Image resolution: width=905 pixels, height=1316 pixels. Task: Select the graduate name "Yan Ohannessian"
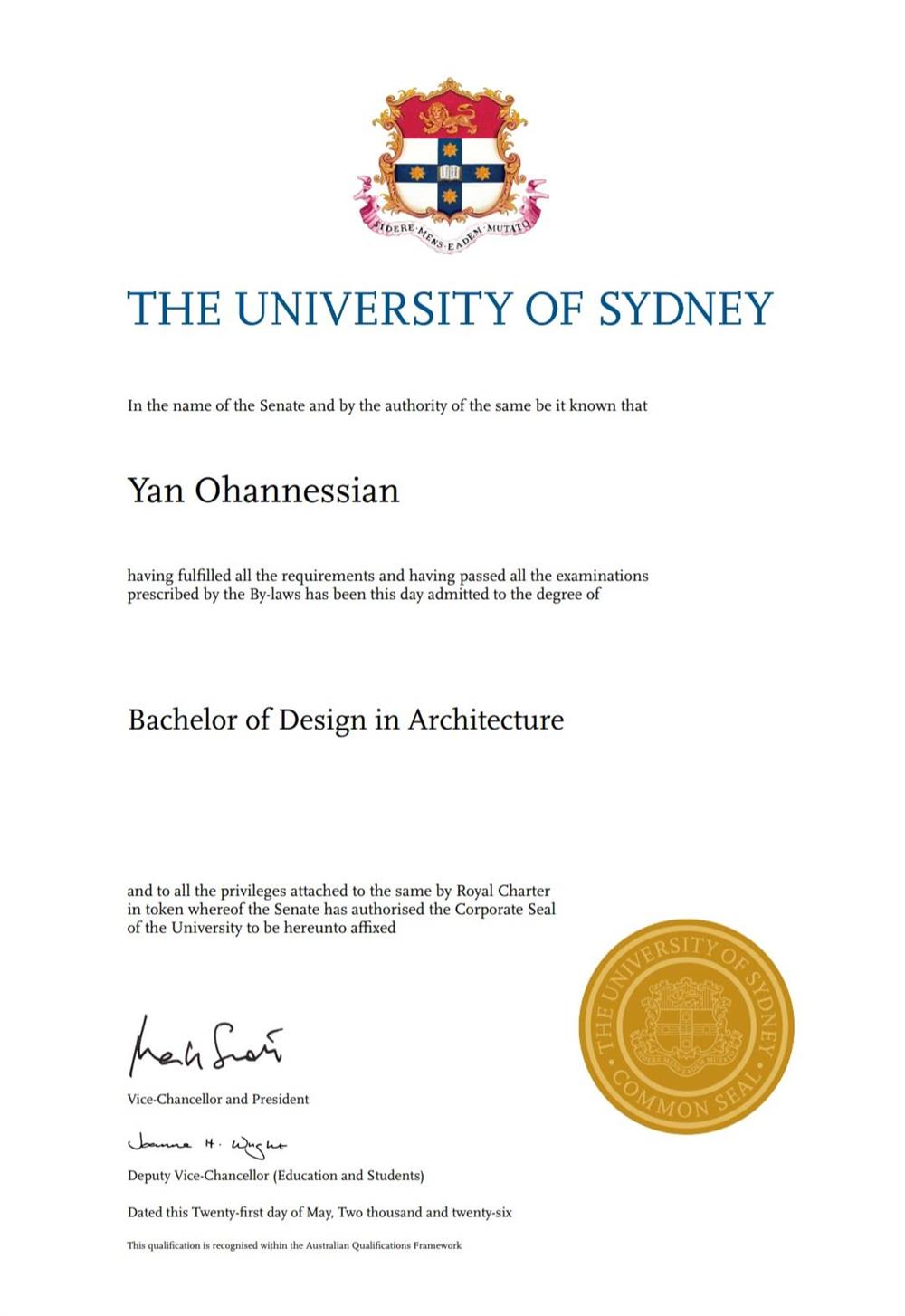tap(263, 491)
